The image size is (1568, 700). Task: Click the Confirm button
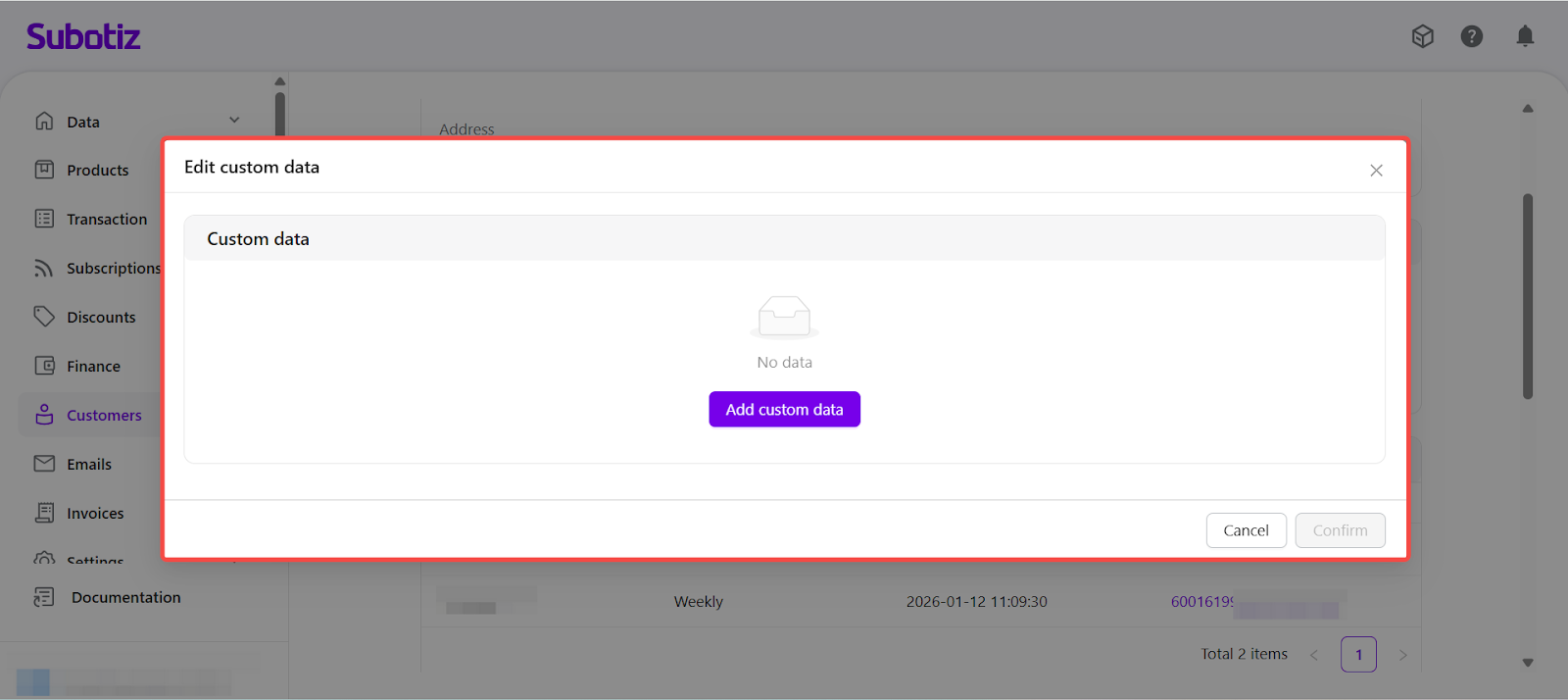tap(1340, 530)
